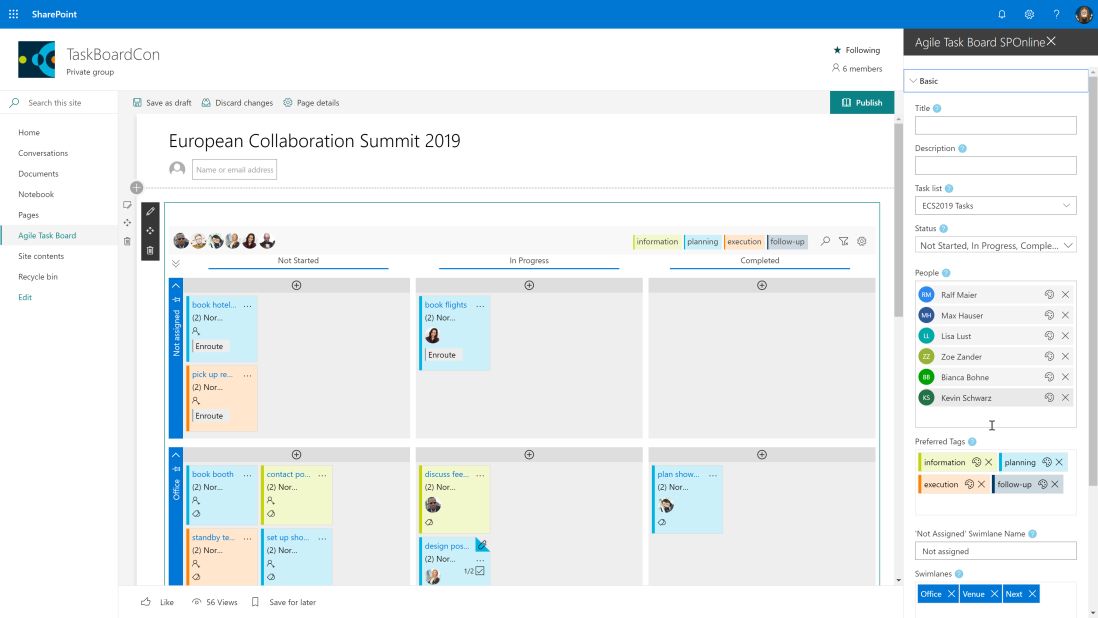
Task: Add a new section with the plus icon
Action: pyautogui.click(x=137, y=188)
